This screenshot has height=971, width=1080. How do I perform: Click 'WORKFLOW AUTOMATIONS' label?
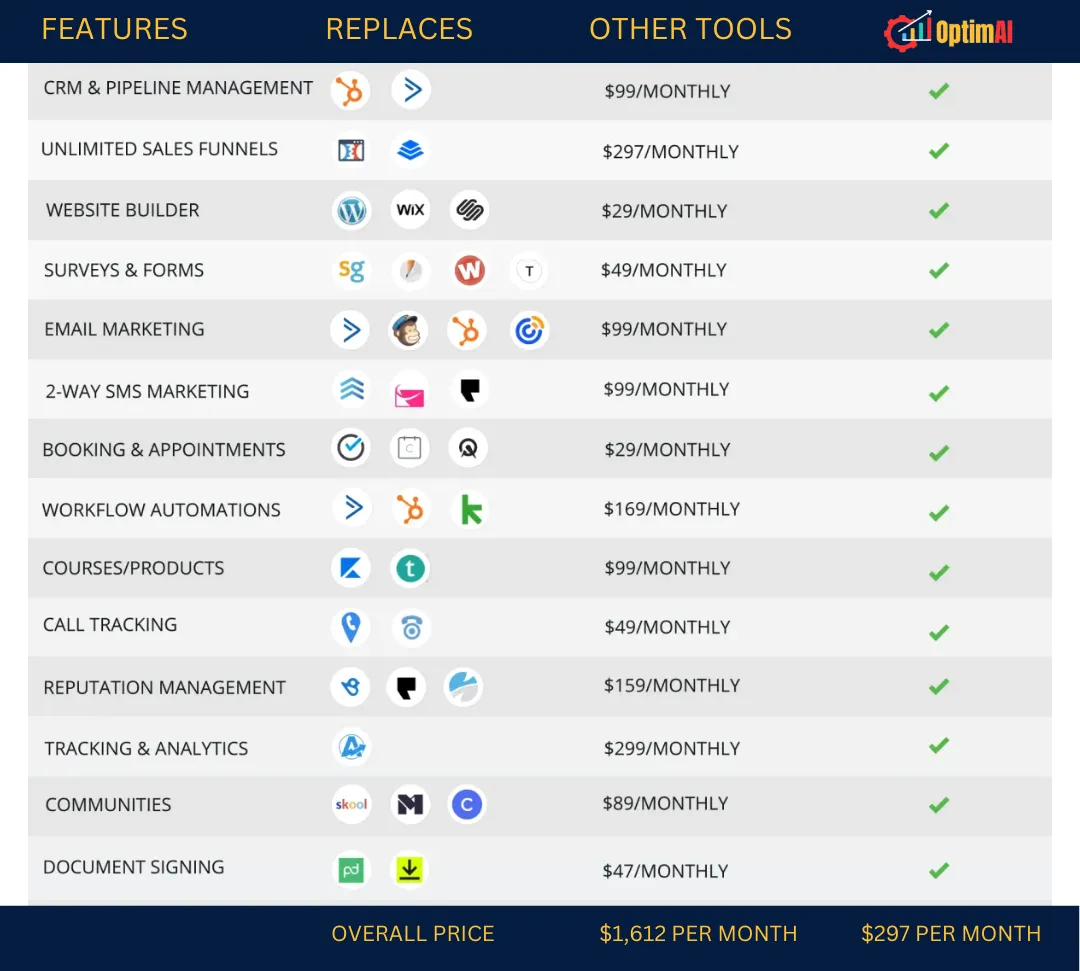click(161, 510)
